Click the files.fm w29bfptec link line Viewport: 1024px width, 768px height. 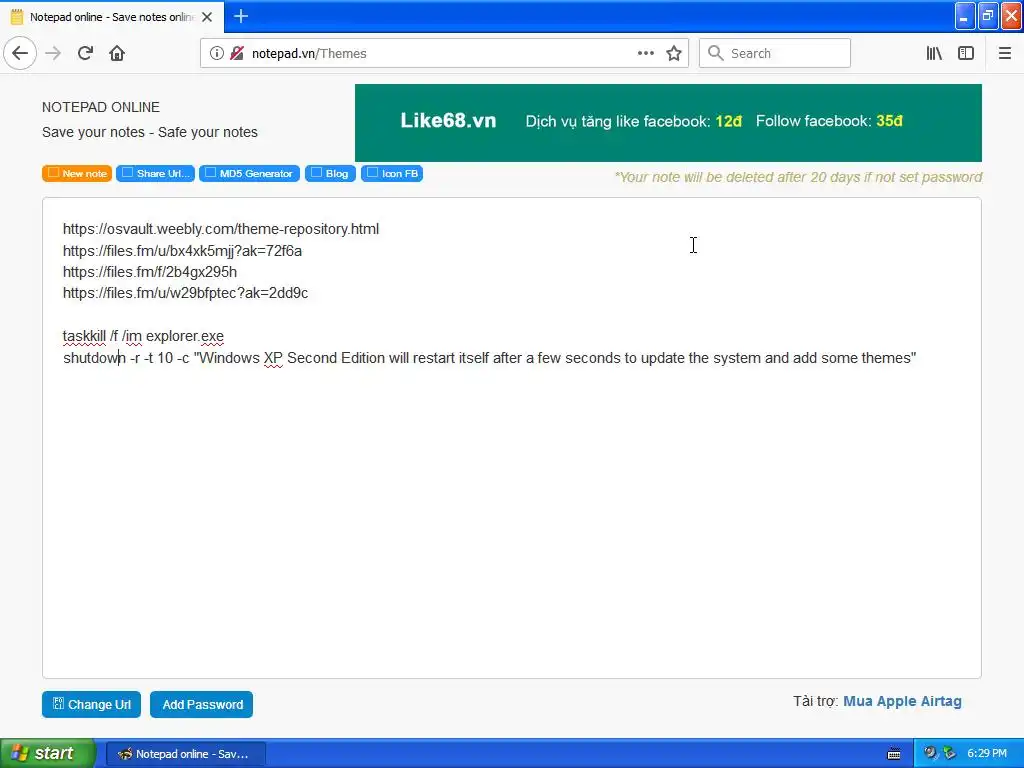(x=185, y=293)
